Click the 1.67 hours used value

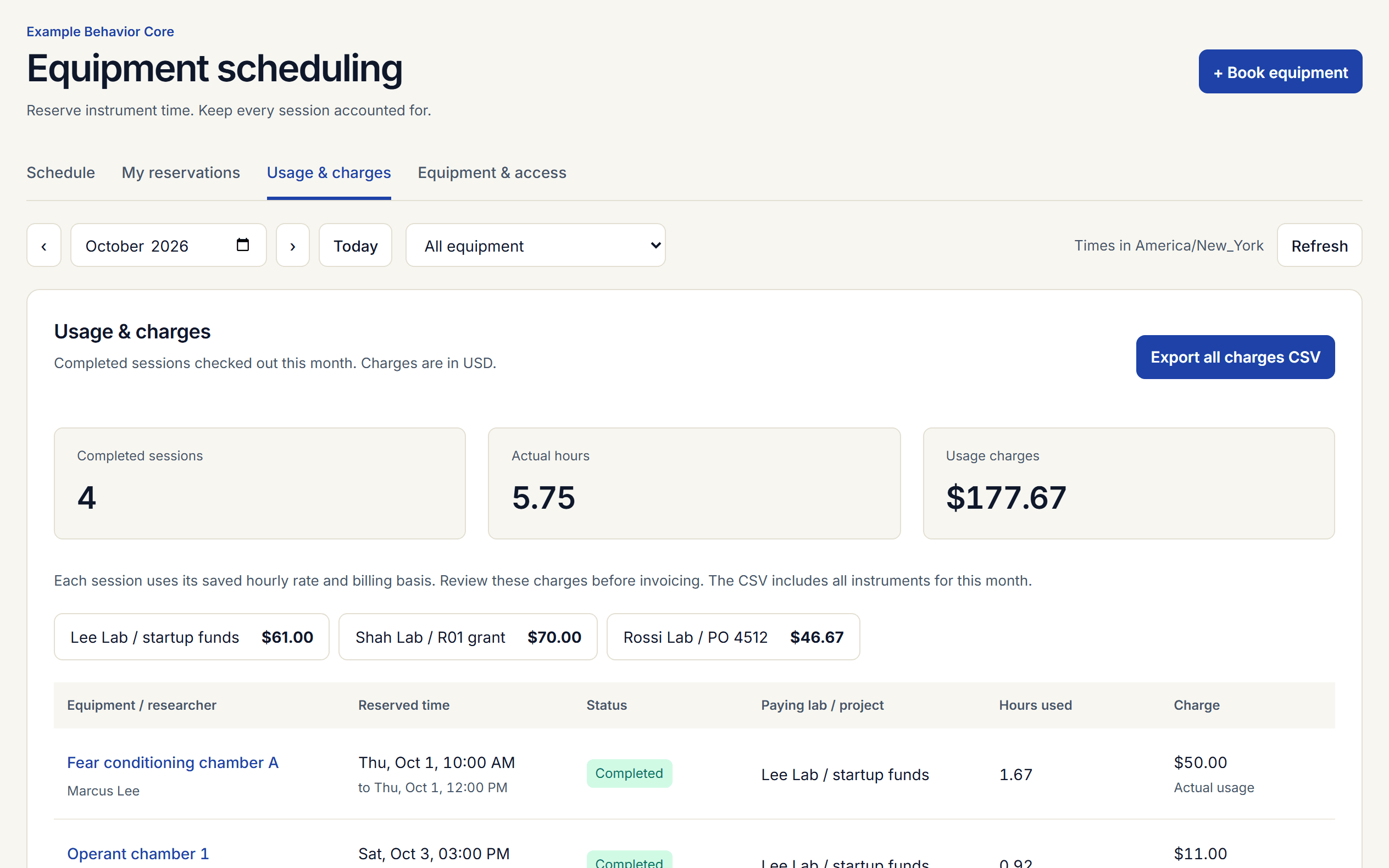(x=1015, y=775)
